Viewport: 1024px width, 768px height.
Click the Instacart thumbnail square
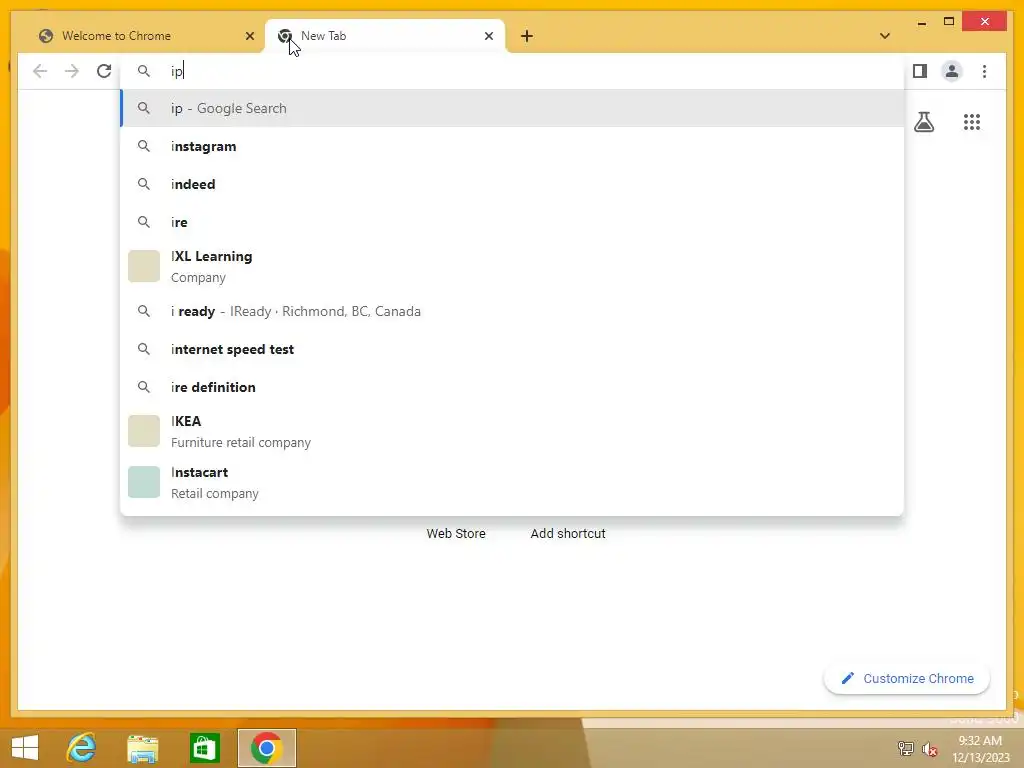144,482
